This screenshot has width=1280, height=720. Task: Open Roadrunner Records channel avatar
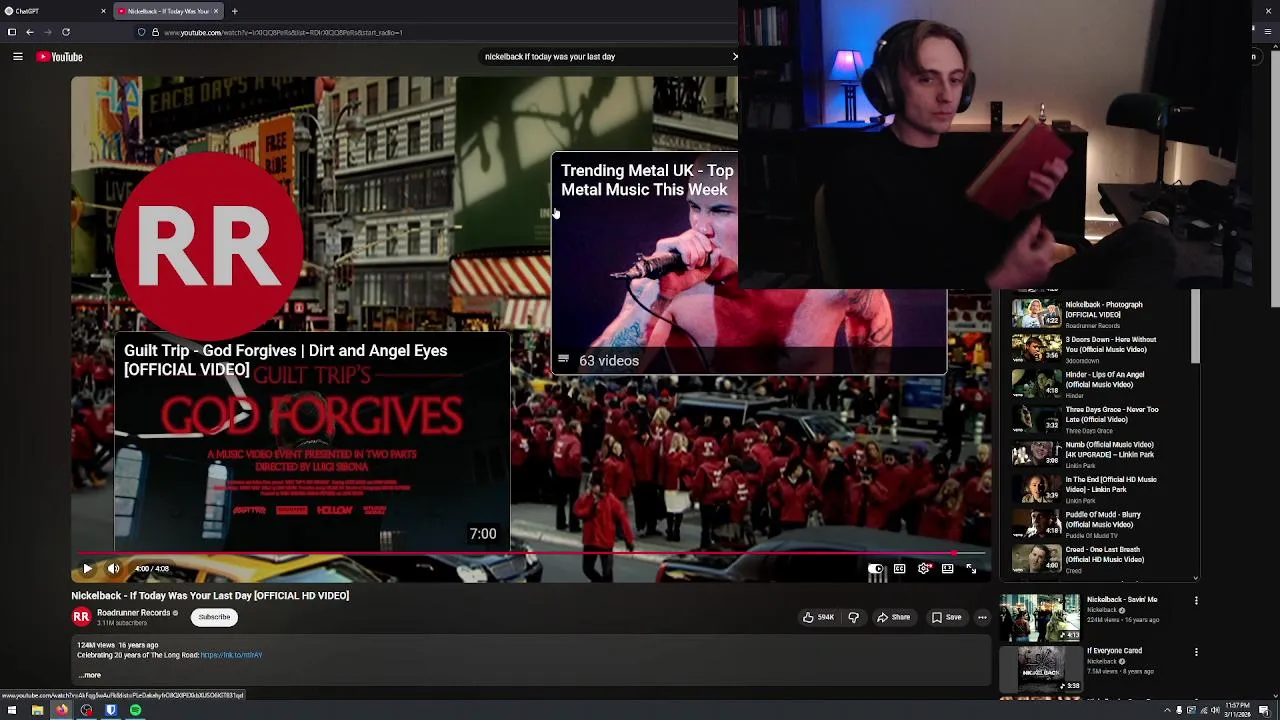[81, 617]
